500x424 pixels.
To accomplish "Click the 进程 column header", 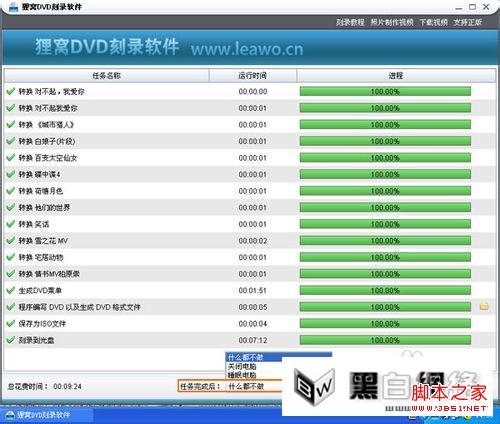I will click(x=396, y=76).
